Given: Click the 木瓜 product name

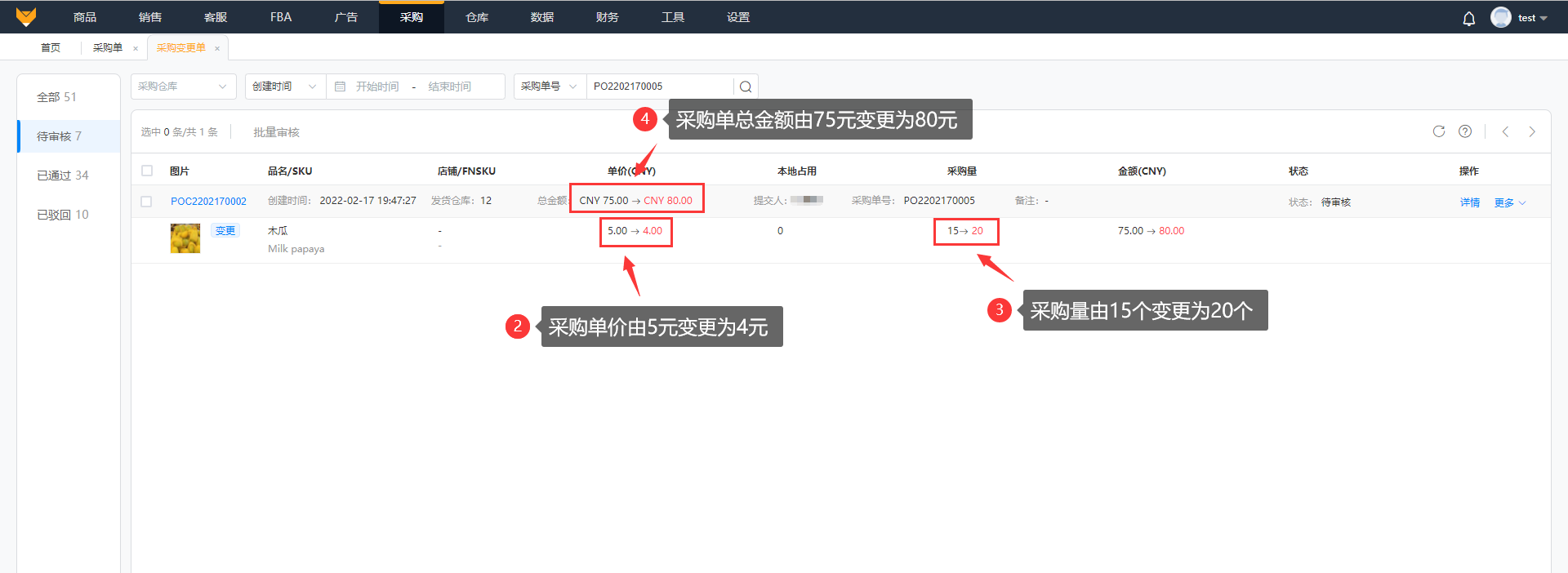Looking at the screenshot, I should coord(278,231).
